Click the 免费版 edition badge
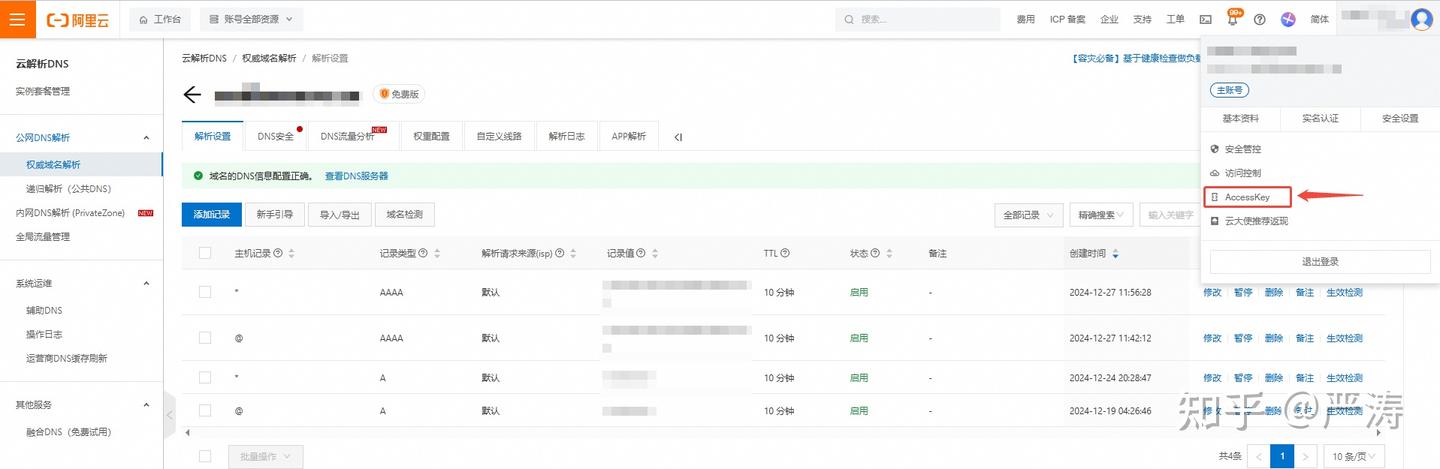 [x=399, y=94]
